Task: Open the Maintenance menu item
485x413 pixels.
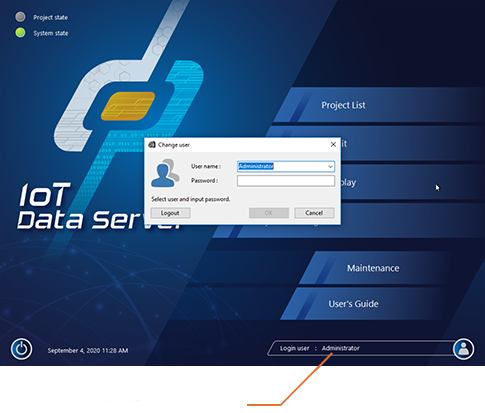Action: pyautogui.click(x=373, y=268)
